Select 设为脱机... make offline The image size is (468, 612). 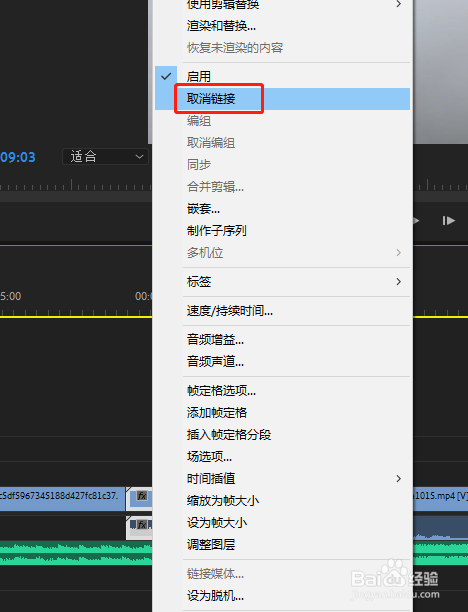(x=283, y=596)
